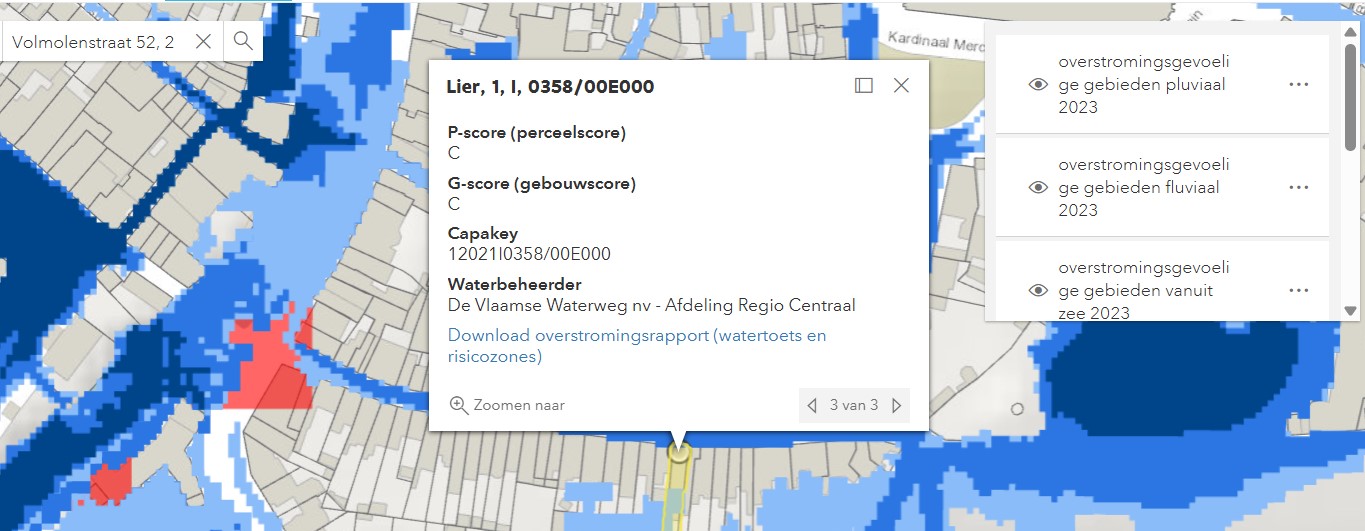Open three-dot menu for fluviaal 2023 layer
Screen dimensions: 1365x531
(1299, 187)
